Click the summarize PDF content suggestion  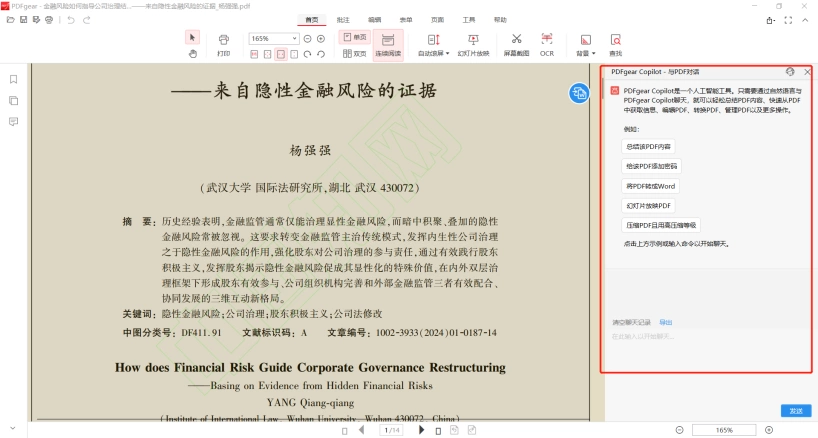(648, 147)
